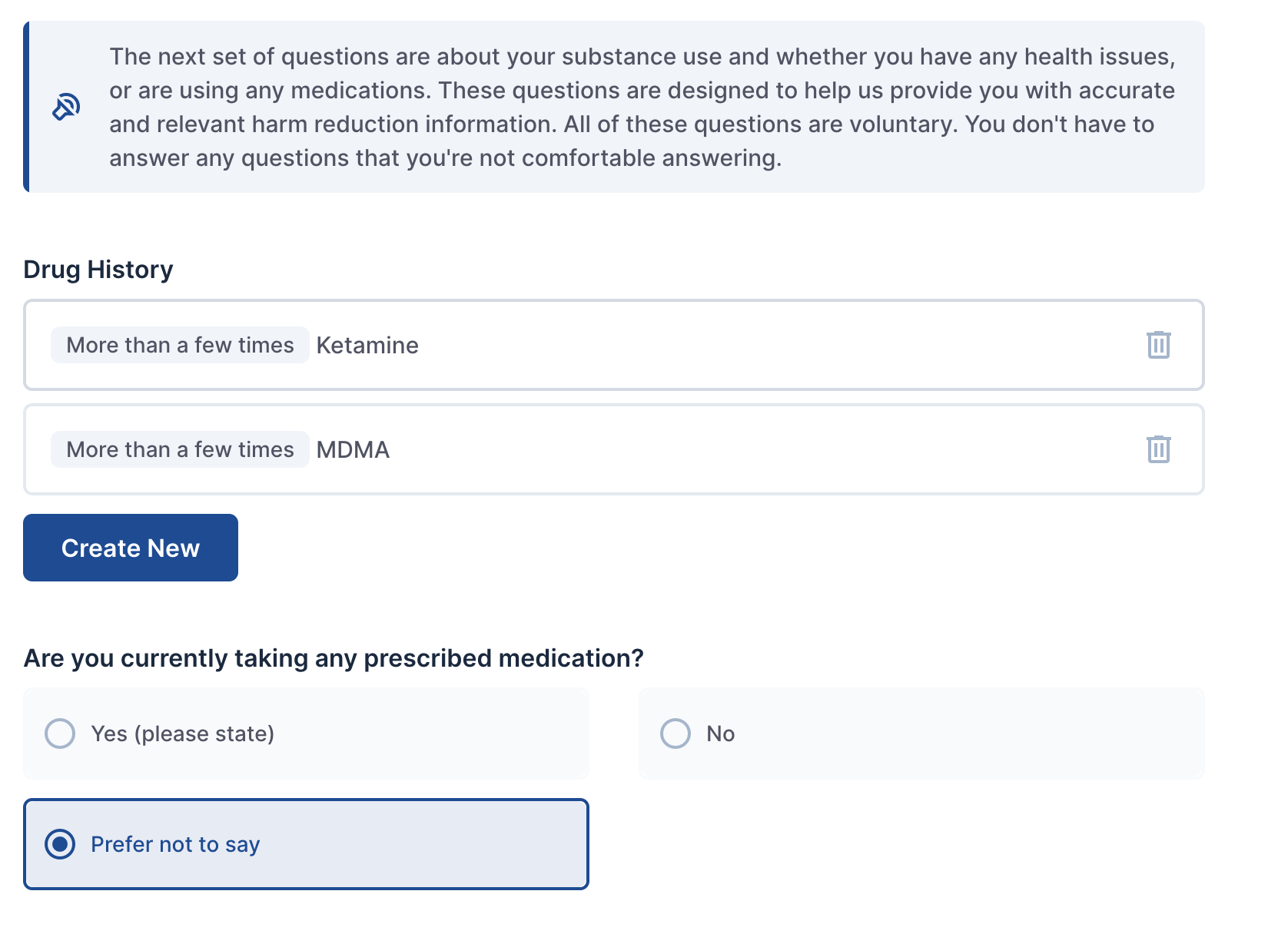
Task: Click the 'No' option label text
Action: pos(720,734)
